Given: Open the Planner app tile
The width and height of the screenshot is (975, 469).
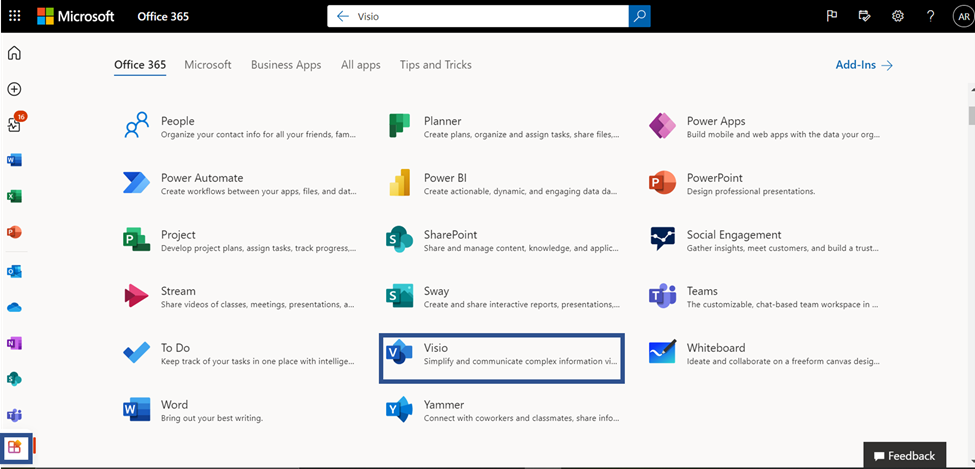Looking at the screenshot, I should pos(503,126).
